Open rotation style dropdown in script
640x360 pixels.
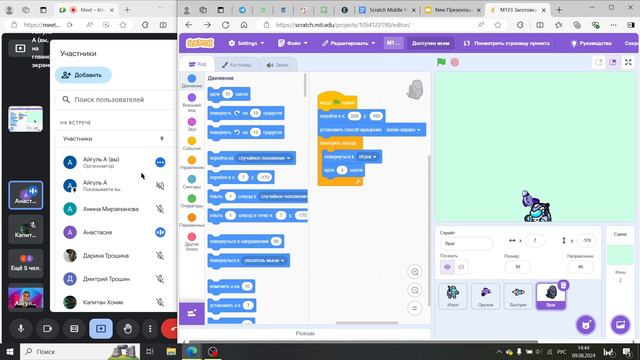pos(403,130)
